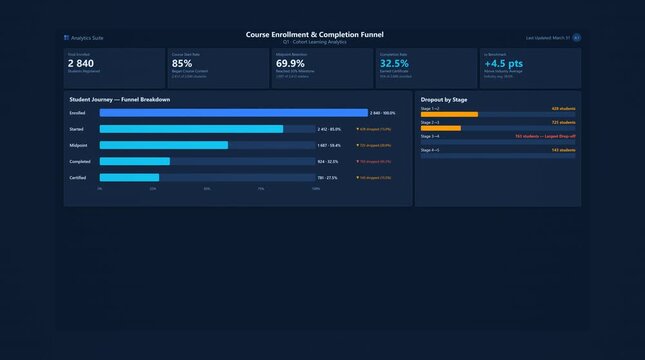Image resolution: width=645 pixels, height=360 pixels.
Task: Click the Largest Drop-off red label
Action: 545,136
